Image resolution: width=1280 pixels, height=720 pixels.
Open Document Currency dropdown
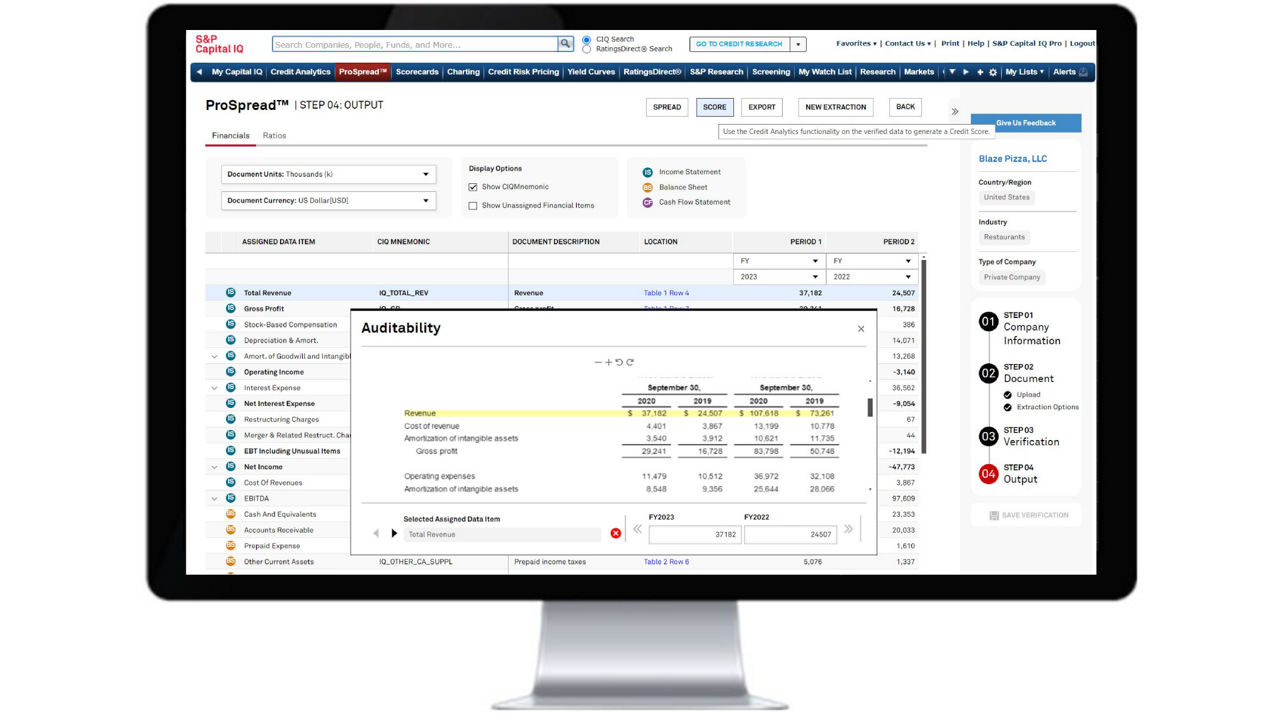(329, 200)
